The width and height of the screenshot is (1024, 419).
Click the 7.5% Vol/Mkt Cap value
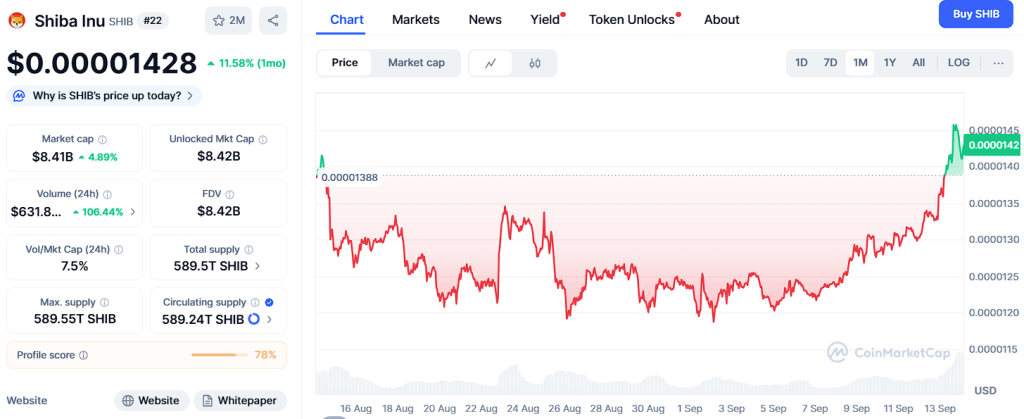pos(74,266)
